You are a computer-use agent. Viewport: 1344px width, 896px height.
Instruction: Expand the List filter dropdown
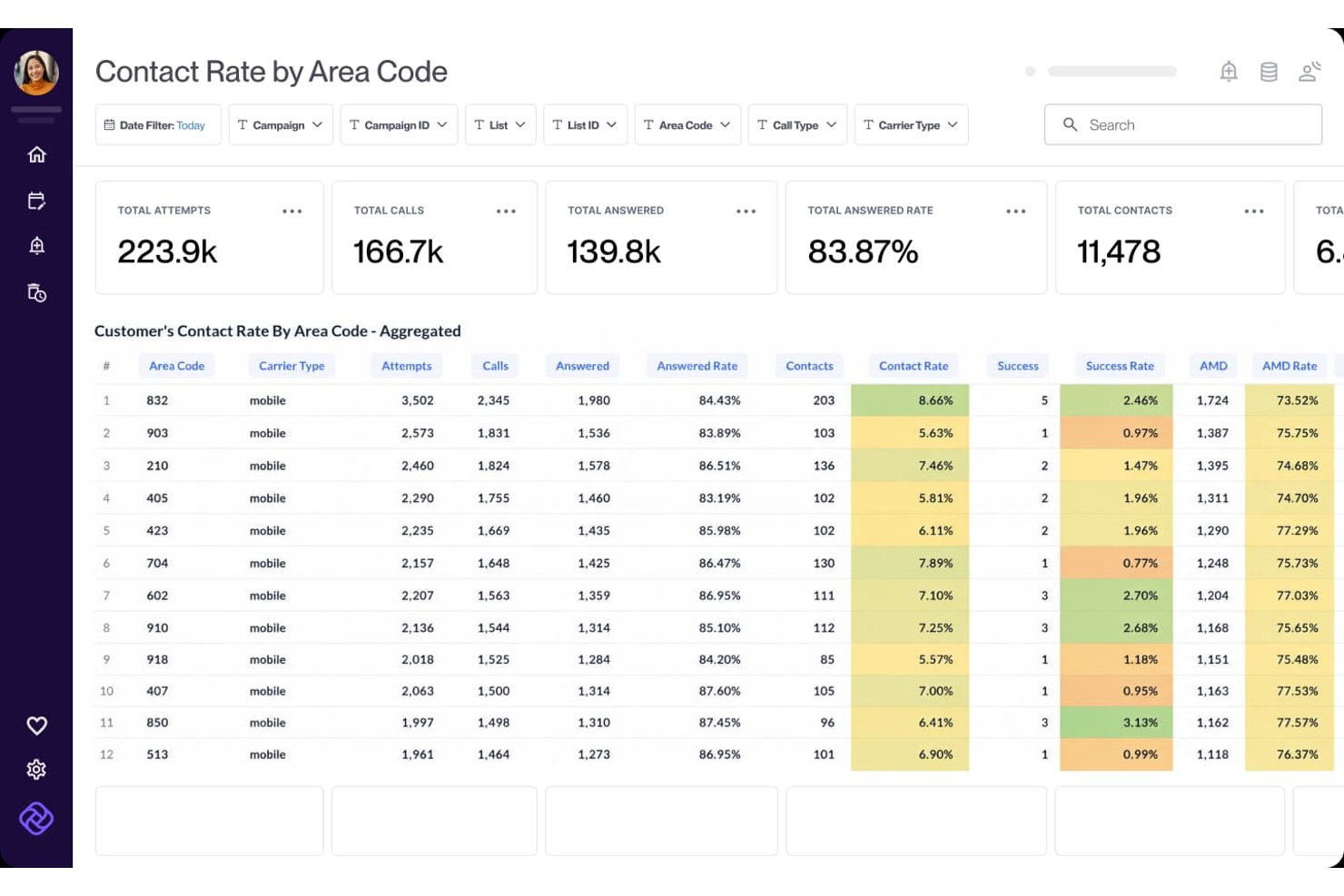500,124
